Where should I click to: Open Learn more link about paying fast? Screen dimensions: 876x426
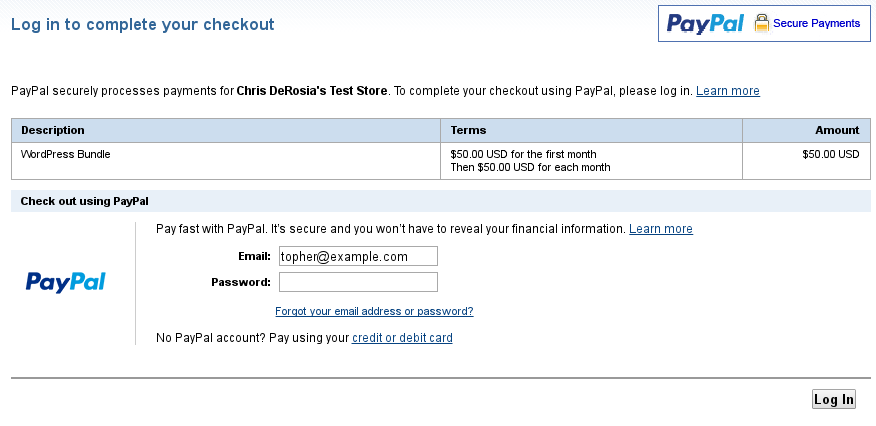click(x=660, y=229)
